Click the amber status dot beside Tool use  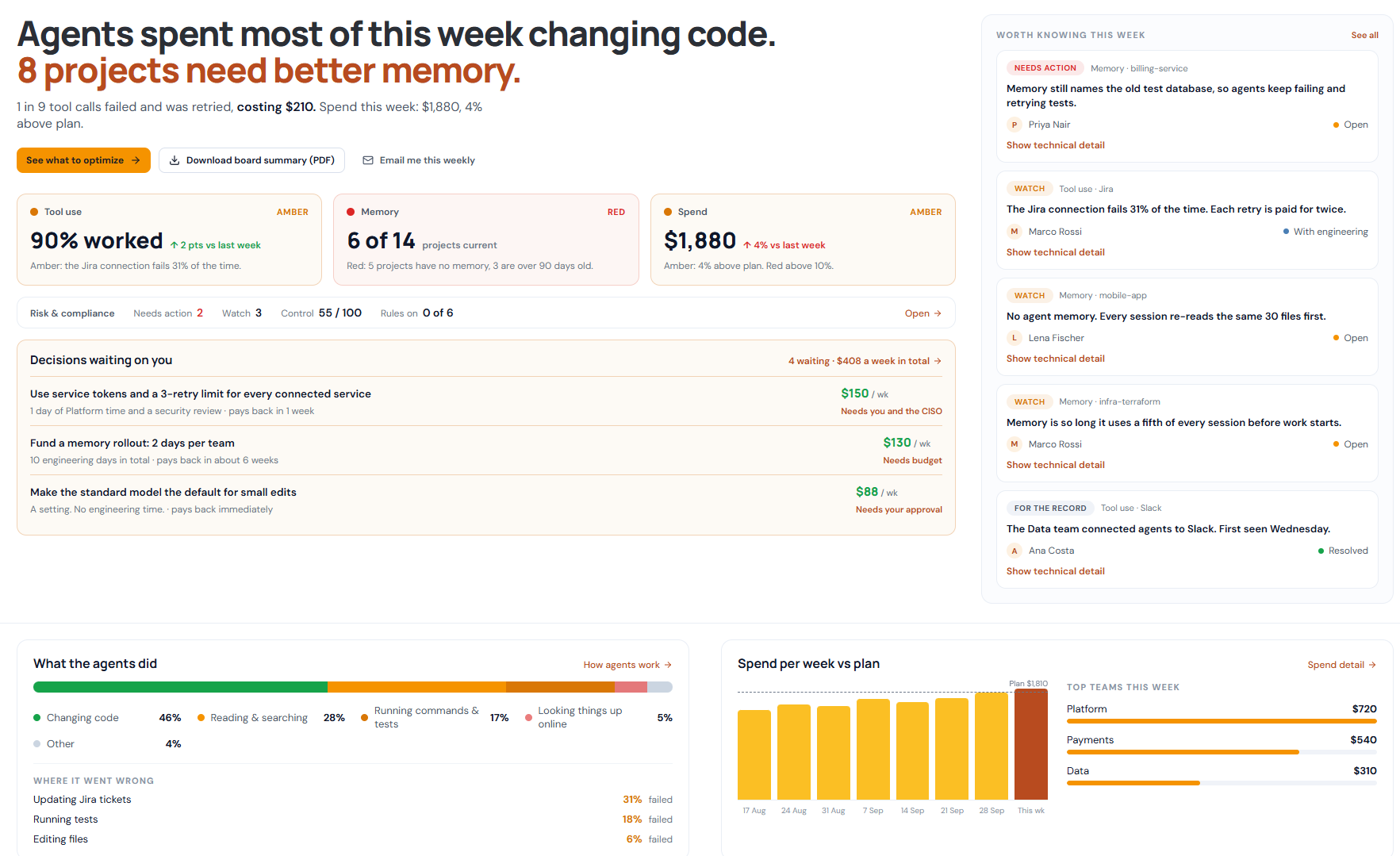pos(34,212)
